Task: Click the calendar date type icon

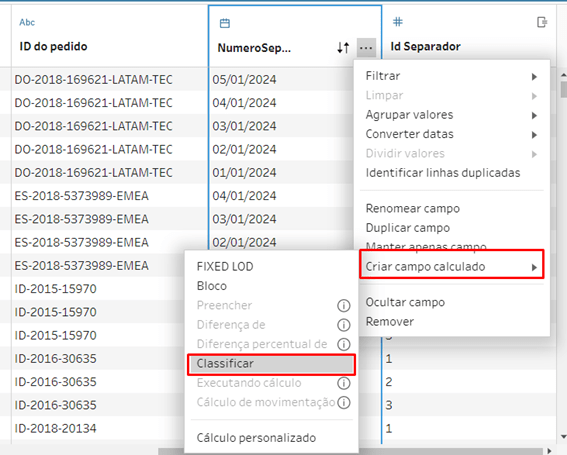Action: point(225,23)
